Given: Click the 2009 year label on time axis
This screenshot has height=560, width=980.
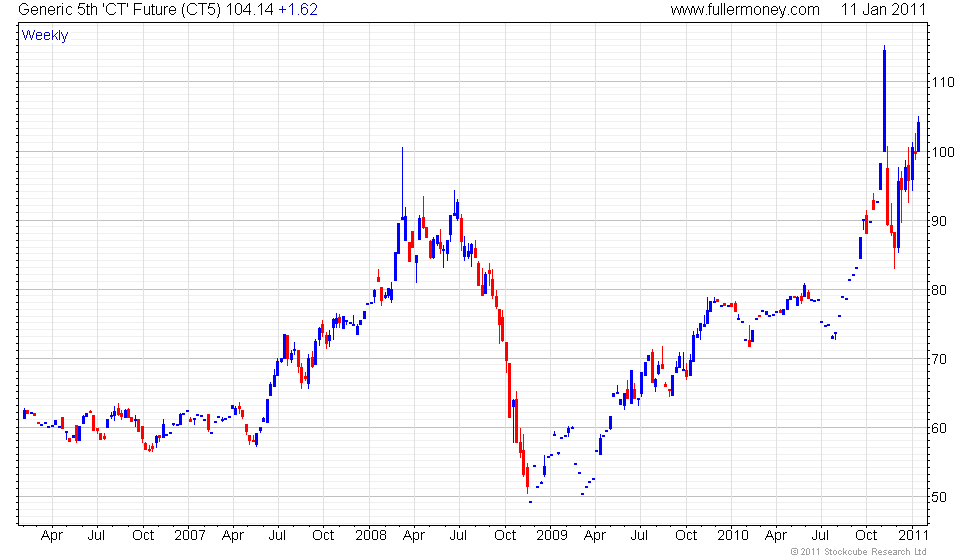Looking at the screenshot, I should coord(552,536).
